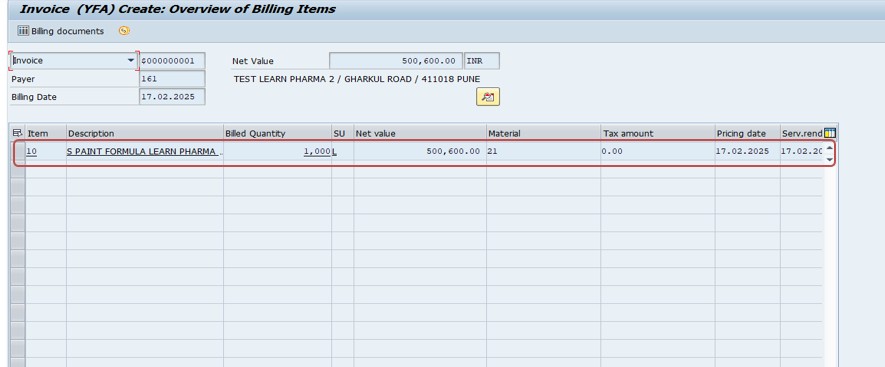Click the Pricing date column header

(748, 133)
